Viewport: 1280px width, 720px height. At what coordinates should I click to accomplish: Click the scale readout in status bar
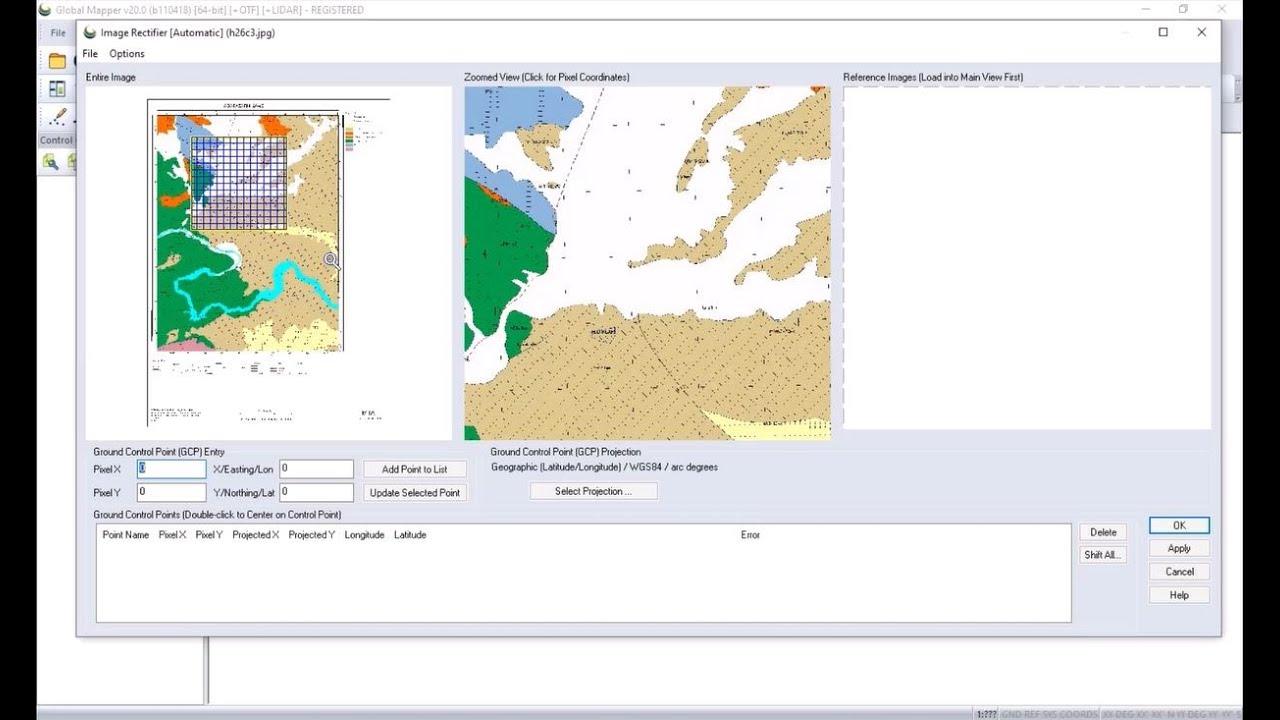[x=986, y=714]
